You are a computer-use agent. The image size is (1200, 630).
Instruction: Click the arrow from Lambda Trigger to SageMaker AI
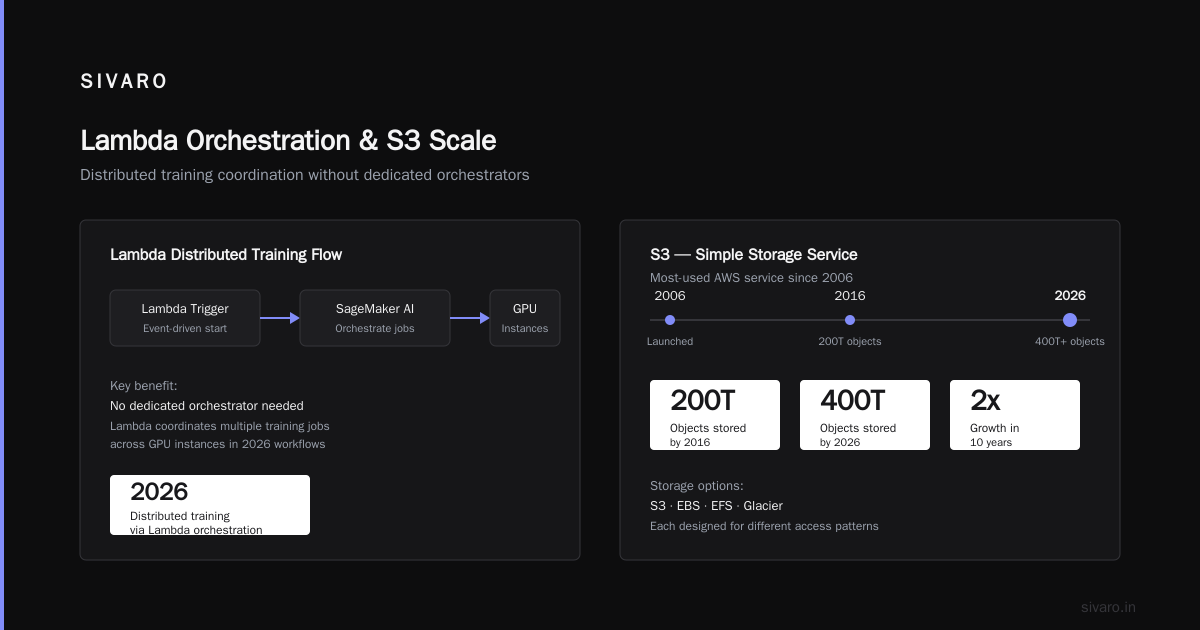tap(280, 318)
